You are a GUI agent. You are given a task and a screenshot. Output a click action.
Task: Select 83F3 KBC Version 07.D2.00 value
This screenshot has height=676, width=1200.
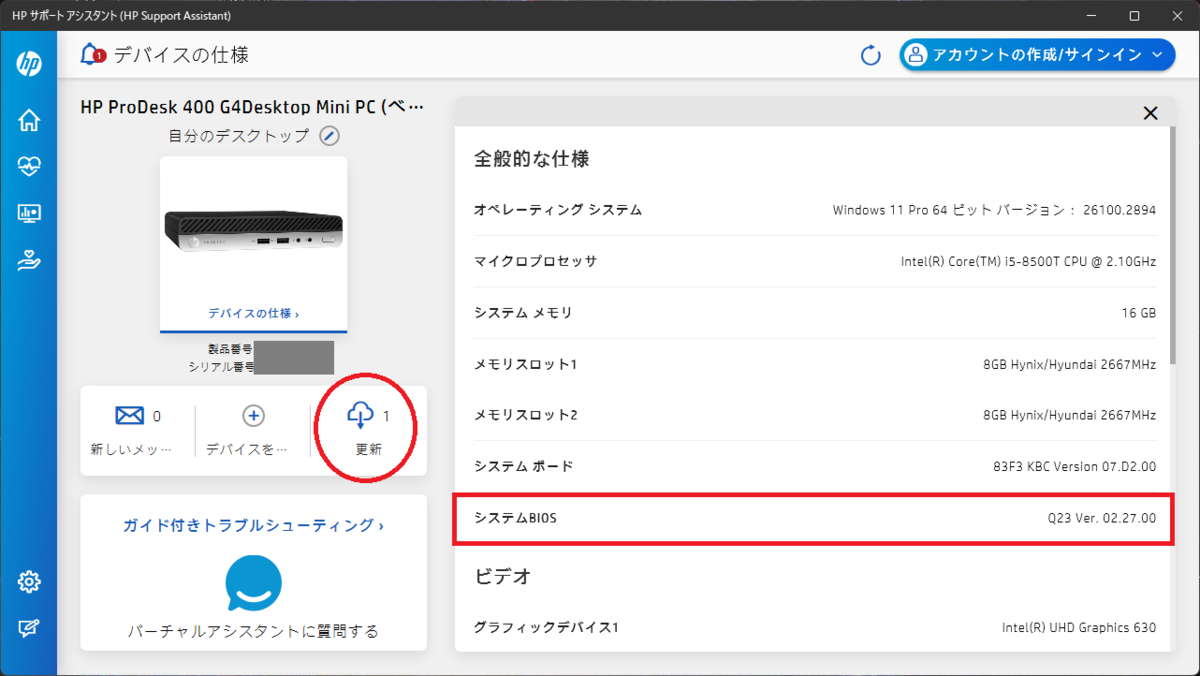[1074, 466]
